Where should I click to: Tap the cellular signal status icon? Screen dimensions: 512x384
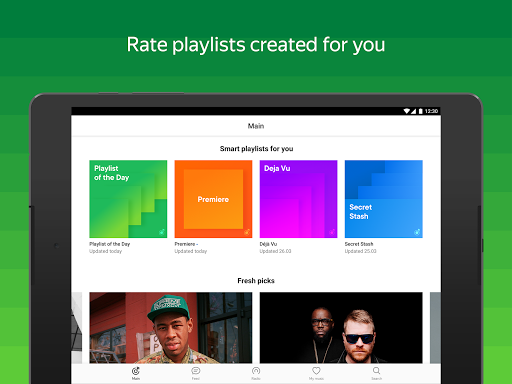(x=413, y=111)
